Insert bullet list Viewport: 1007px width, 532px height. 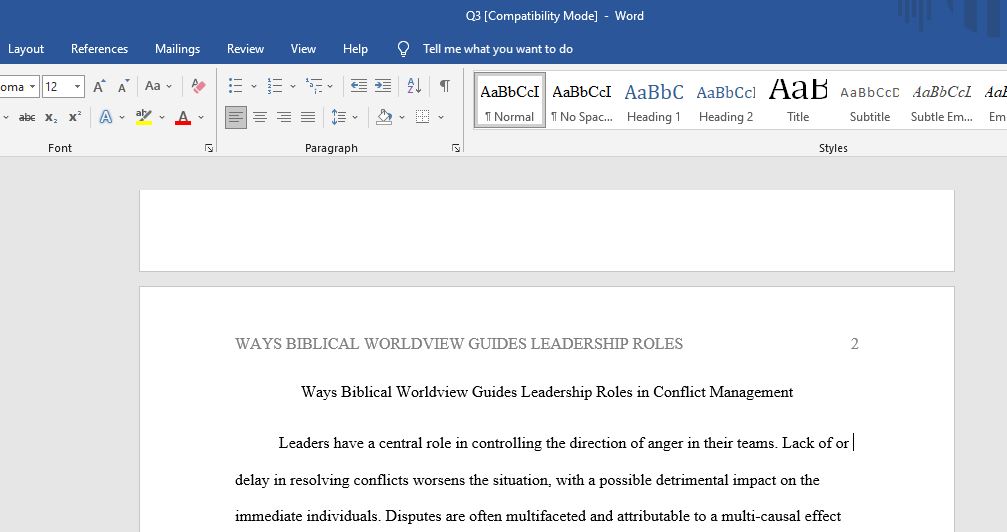236,85
